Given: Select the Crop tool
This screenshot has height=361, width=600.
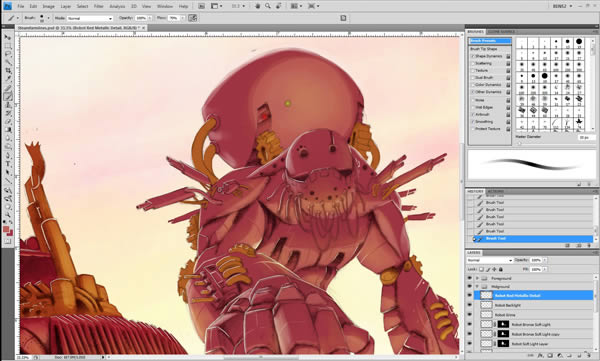Looking at the screenshot, I should click(x=8, y=71).
